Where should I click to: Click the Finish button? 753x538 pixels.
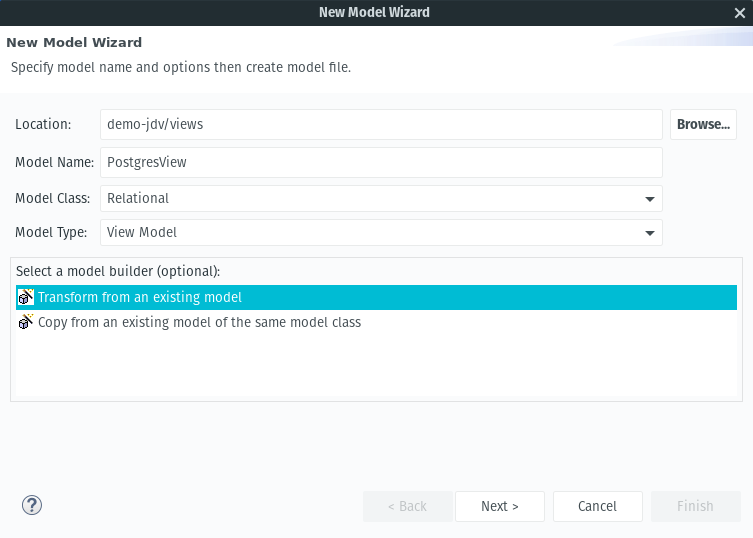696,506
